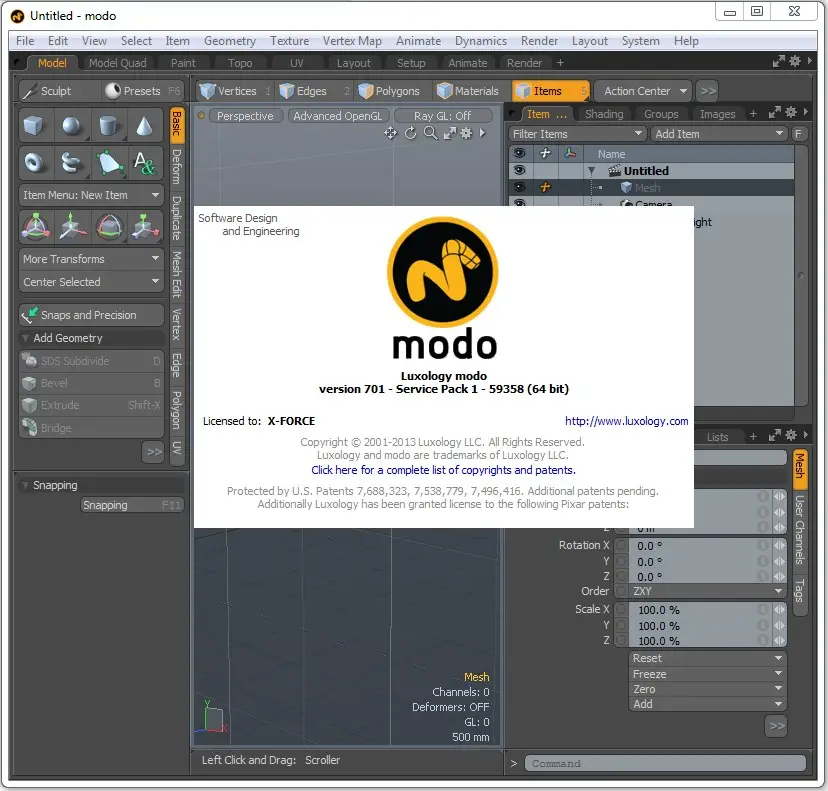Toggle visibility of Mesh item

(x=520, y=187)
